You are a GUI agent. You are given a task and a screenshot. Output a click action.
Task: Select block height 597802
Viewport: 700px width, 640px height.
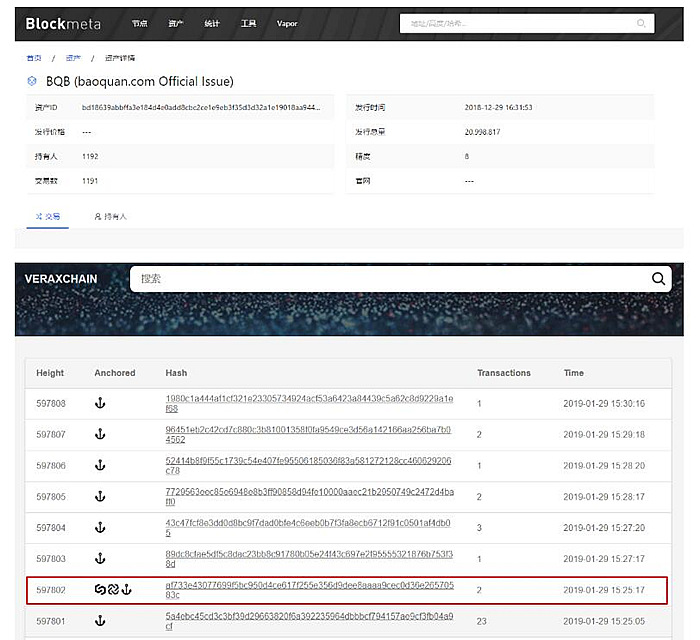[51, 590]
